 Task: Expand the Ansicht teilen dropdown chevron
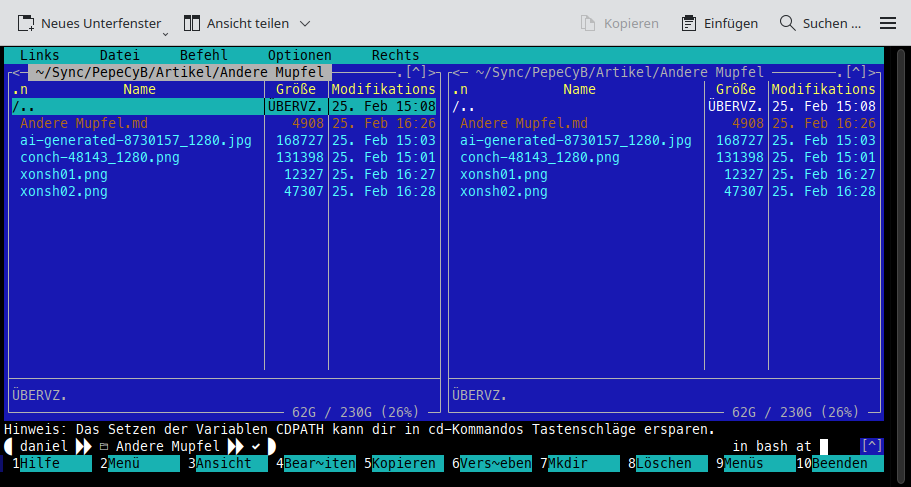[x=305, y=23]
